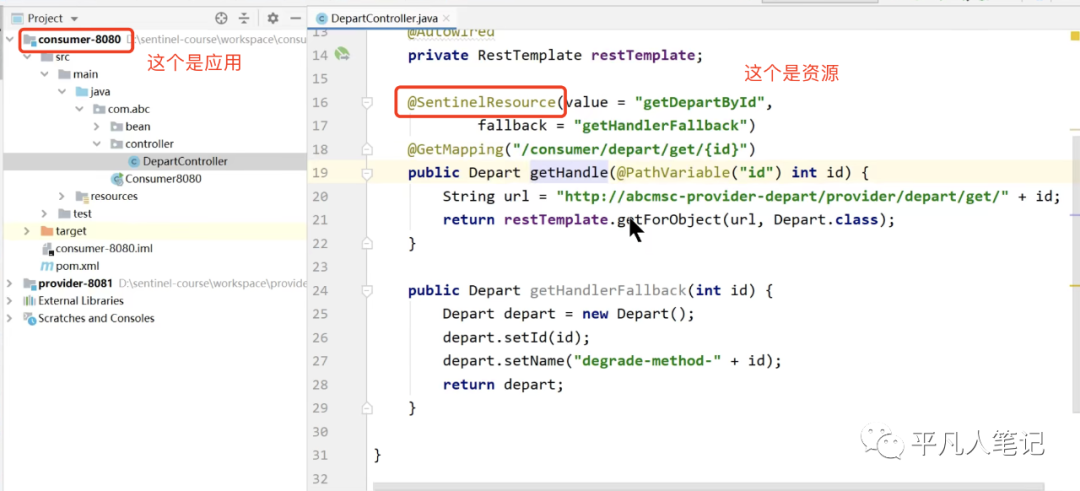The image size is (1080, 491).
Task: Collapse the main folder arrow
Action: 45,74
